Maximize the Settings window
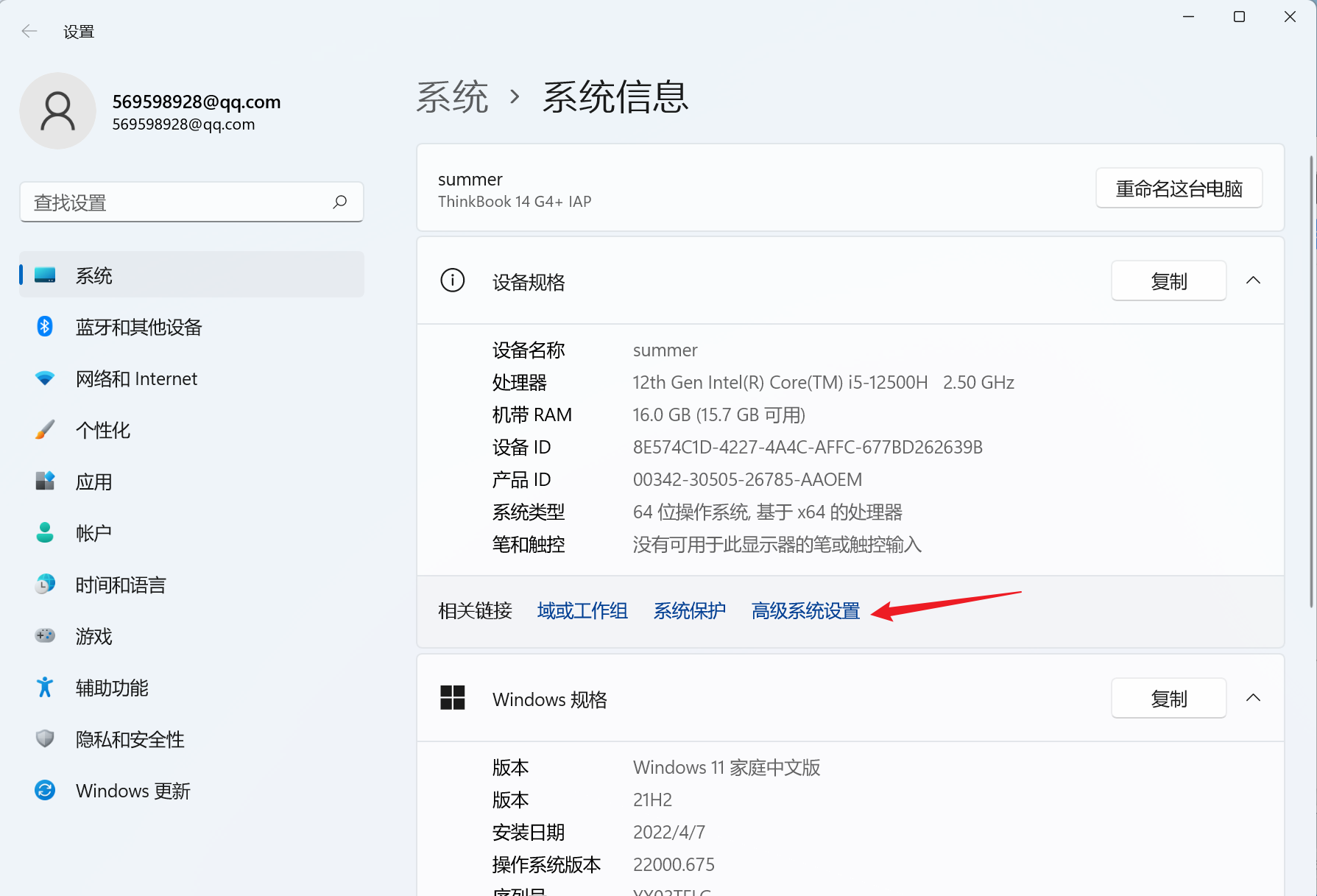 pos(1239,16)
